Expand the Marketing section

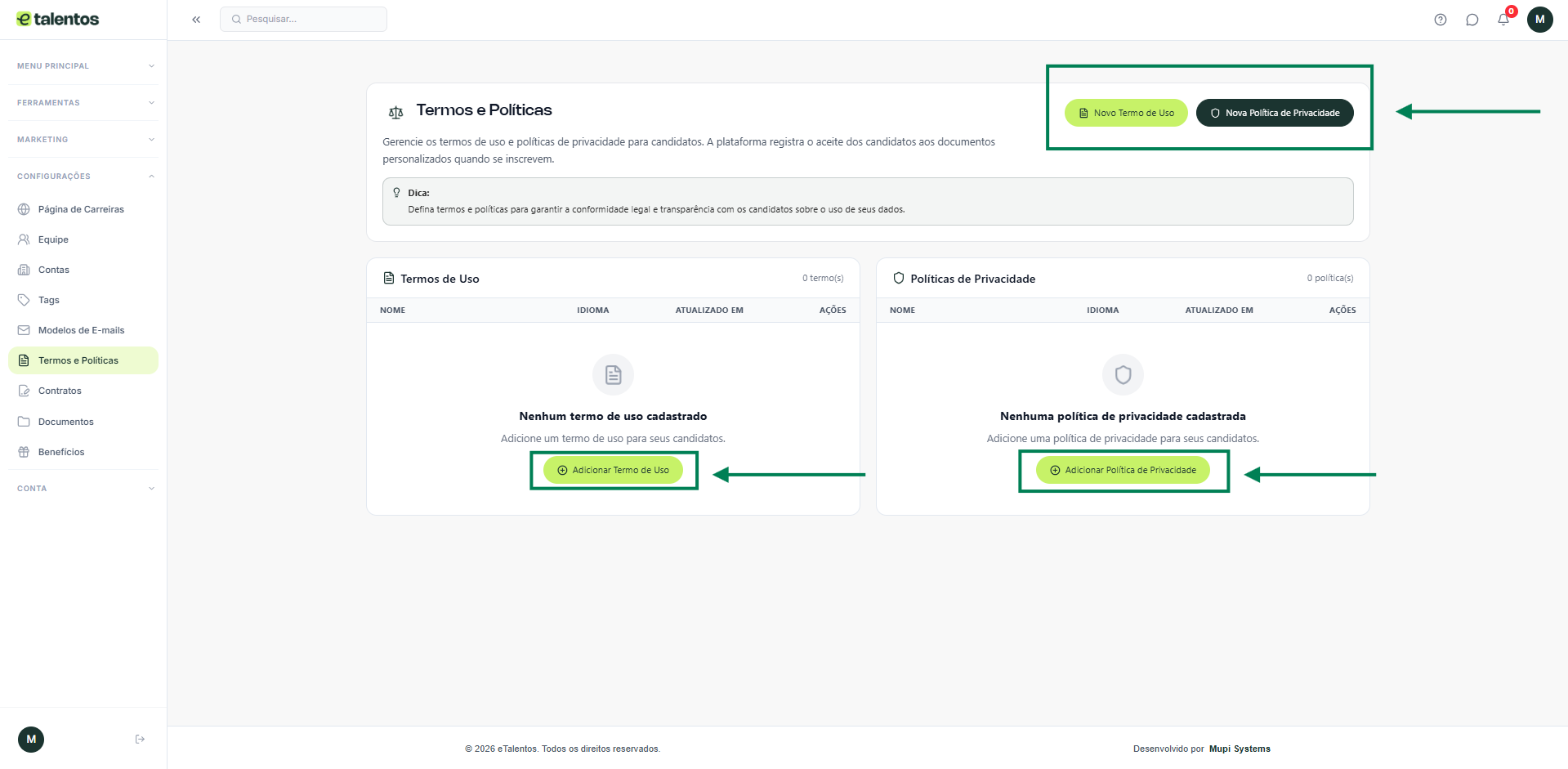(83, 140)
